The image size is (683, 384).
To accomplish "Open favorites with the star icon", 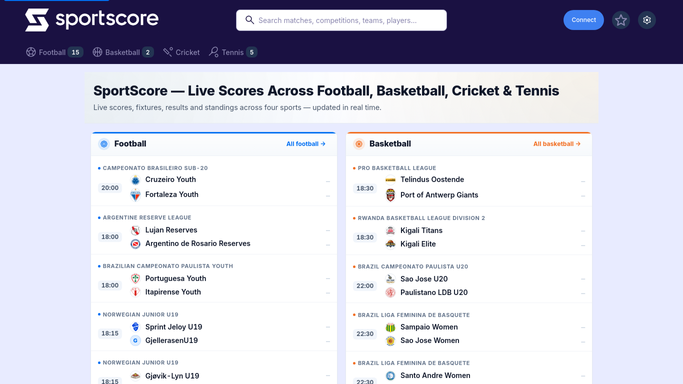I will (x=621, y=20).
